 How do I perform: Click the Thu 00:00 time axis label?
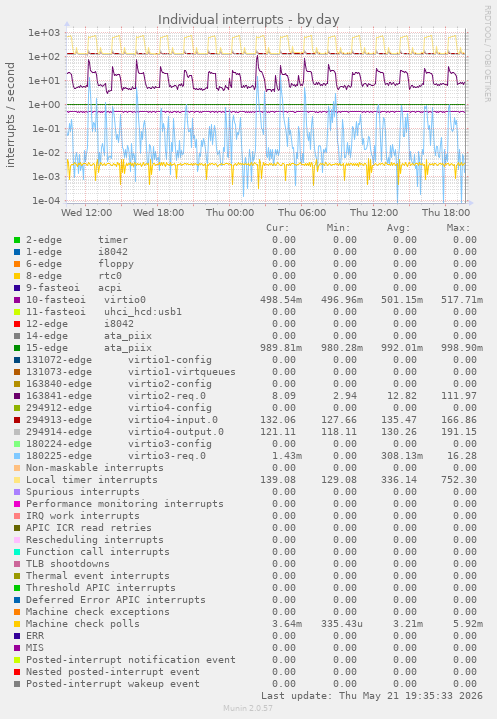tap(230, 213)
